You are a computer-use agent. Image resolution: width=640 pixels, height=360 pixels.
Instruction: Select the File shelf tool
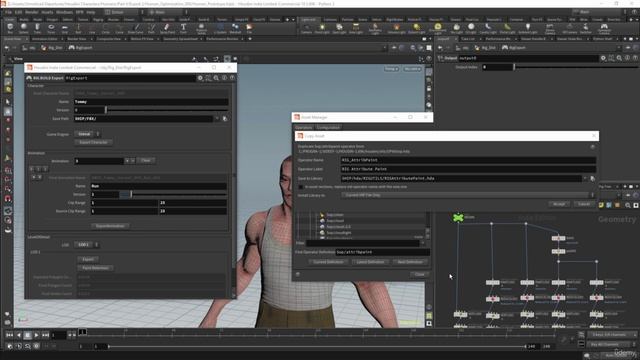[249, 28]
